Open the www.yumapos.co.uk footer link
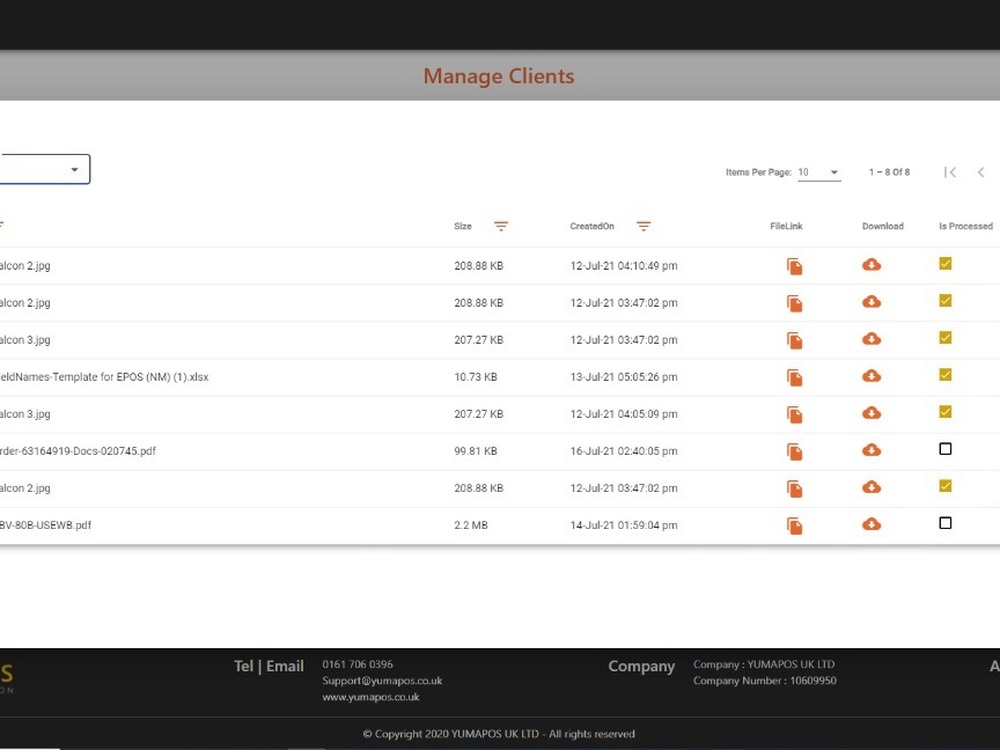Image resolution: width=1000 pixels, height=750 pixels. click(x=370, y=697)
